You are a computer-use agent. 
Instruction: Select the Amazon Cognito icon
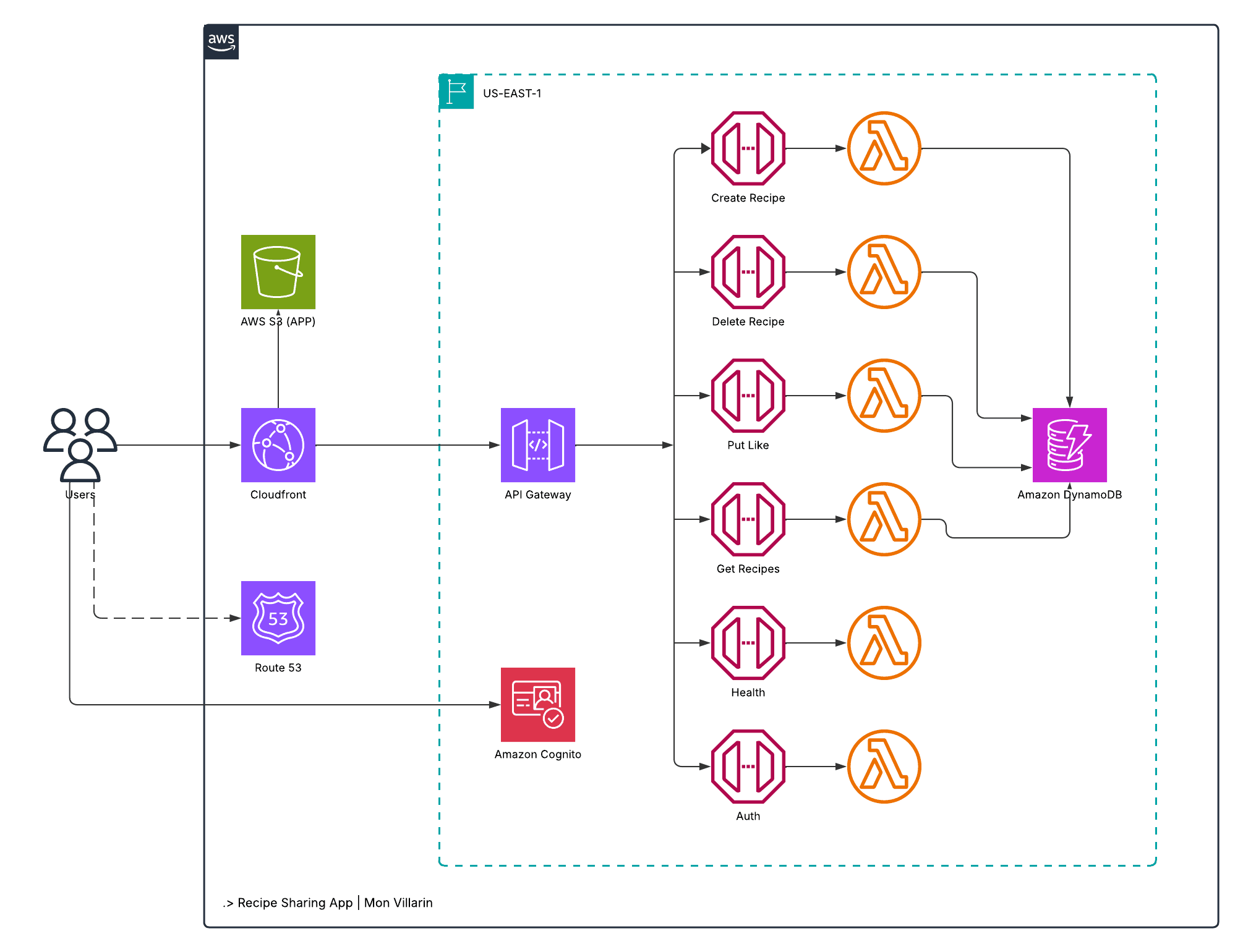tap(537, 705)
